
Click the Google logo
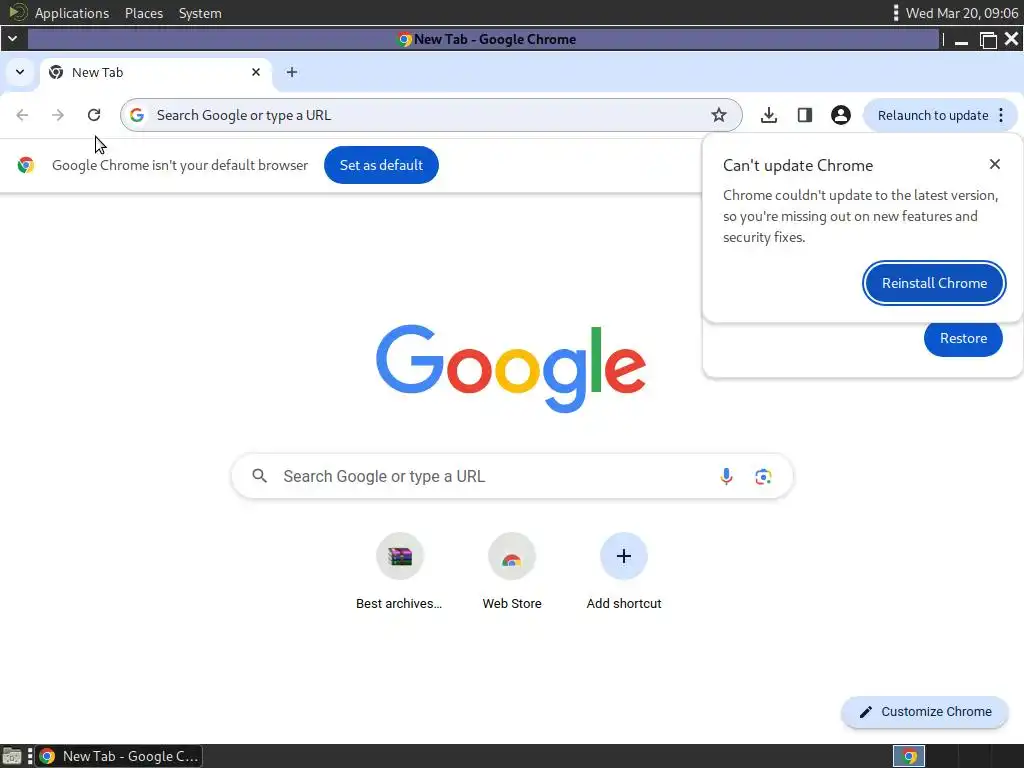(x=511, y=369)
